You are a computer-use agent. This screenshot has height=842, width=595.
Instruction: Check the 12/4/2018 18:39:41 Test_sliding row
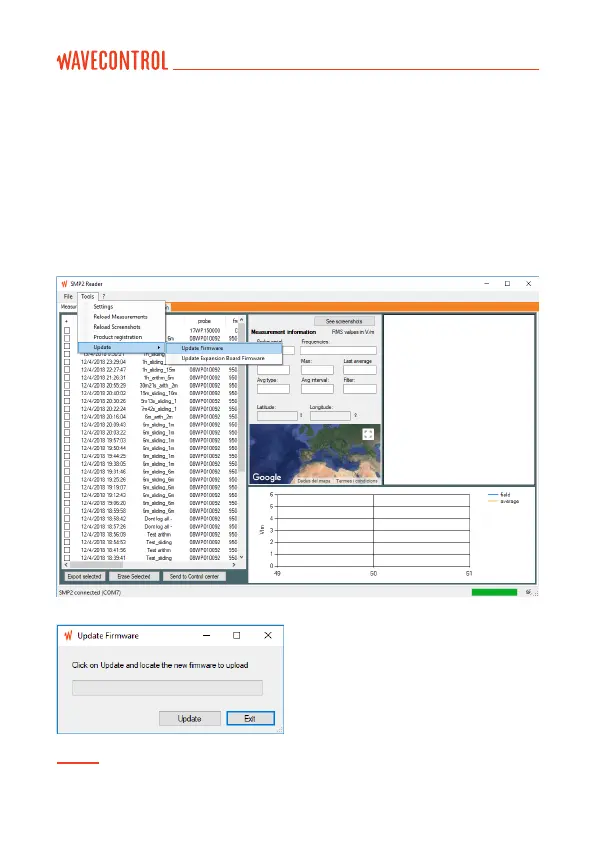tap(67, 558)
